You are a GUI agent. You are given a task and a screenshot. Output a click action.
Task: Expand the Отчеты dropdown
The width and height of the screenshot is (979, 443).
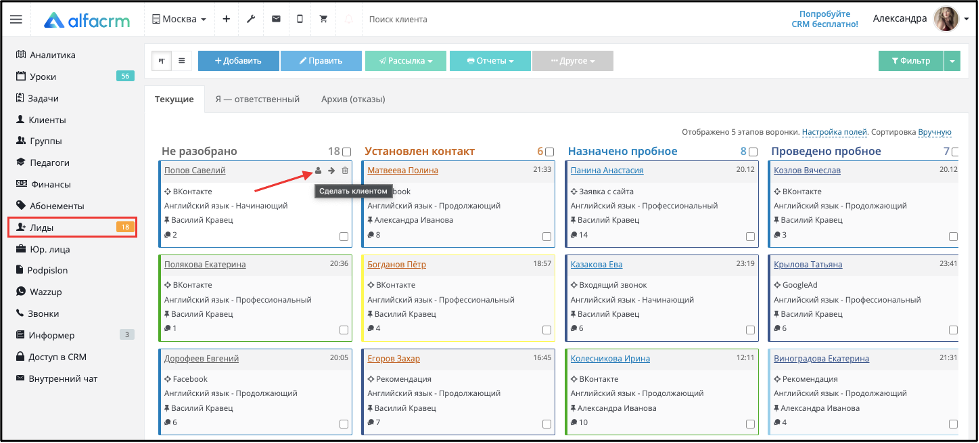490,61
